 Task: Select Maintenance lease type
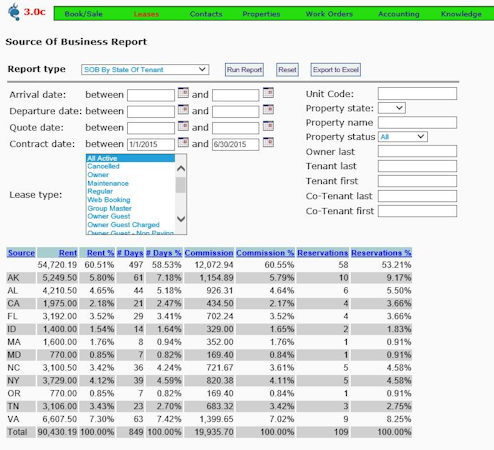[130, 183]
